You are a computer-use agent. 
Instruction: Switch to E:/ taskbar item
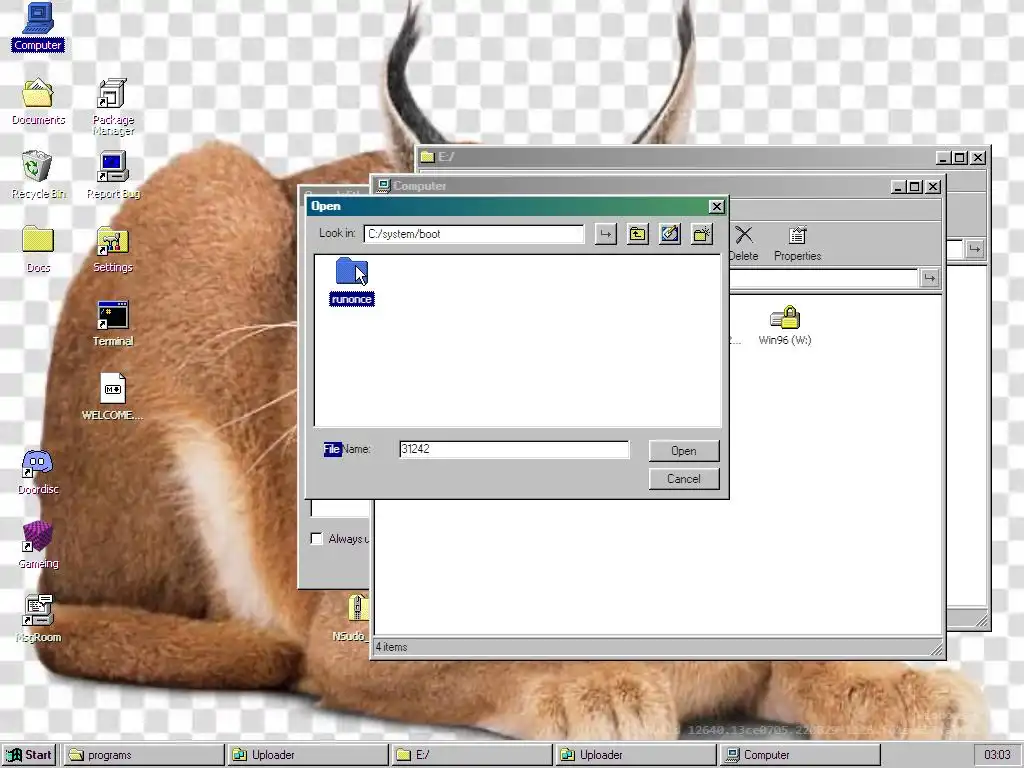(472, 755)
